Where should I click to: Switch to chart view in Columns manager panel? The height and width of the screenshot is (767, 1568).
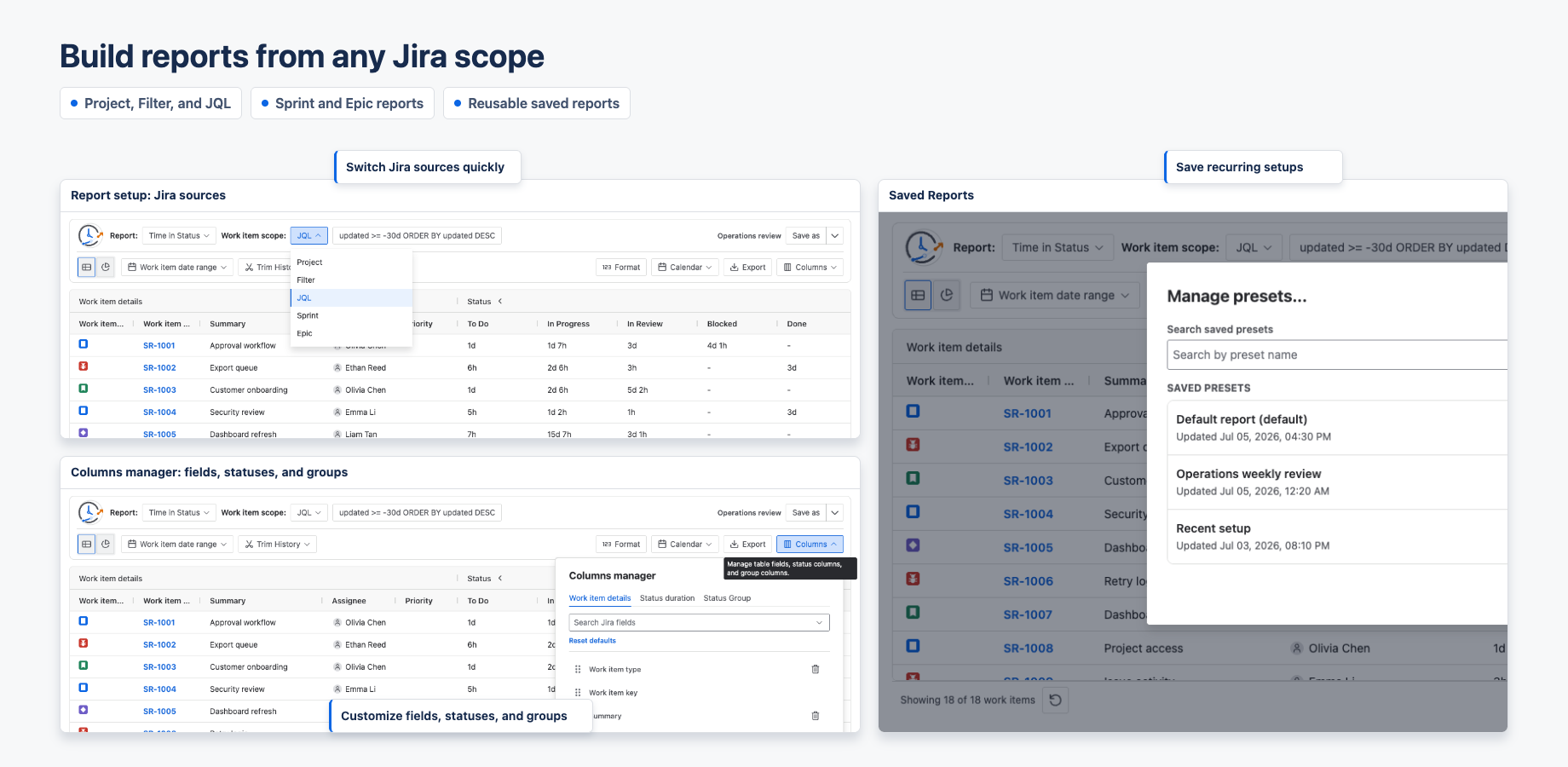106,545
